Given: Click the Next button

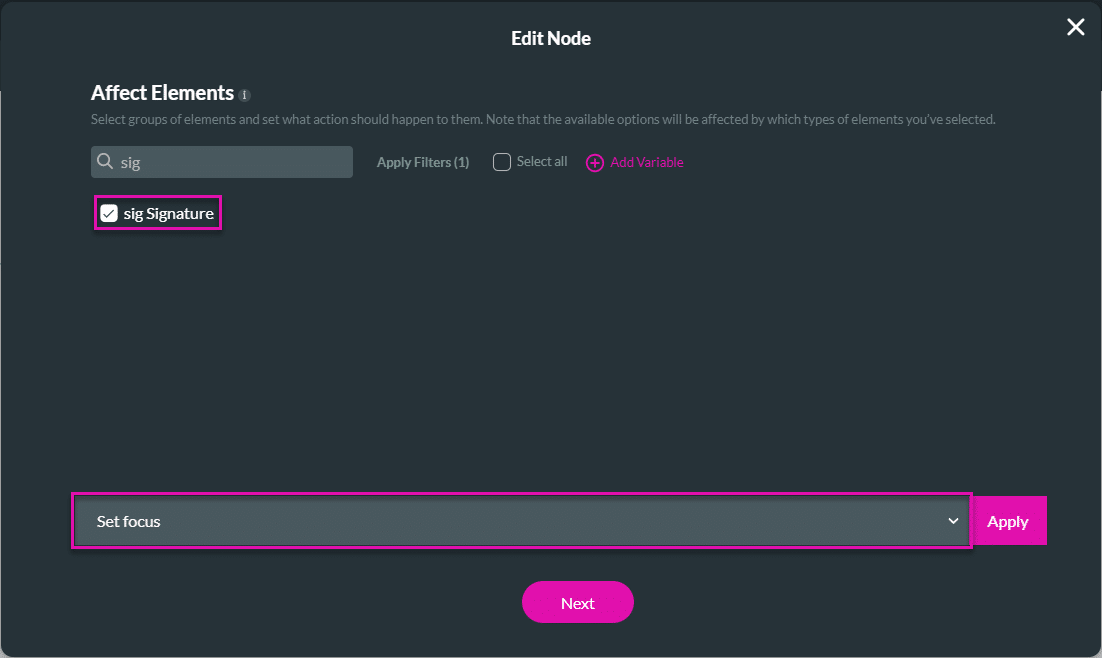Looking at the screenshot, I should pyautogui.click(x=578, y=602).
